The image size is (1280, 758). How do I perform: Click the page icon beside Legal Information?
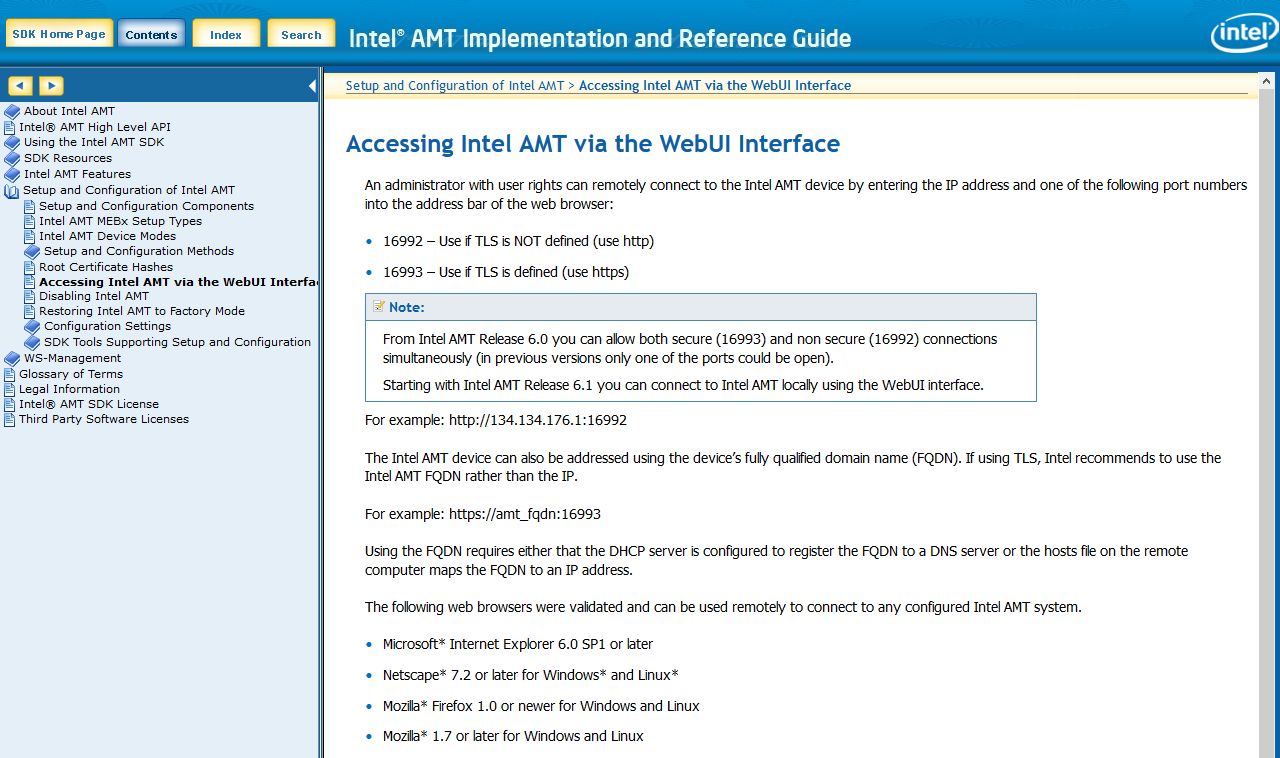[10, 389]
